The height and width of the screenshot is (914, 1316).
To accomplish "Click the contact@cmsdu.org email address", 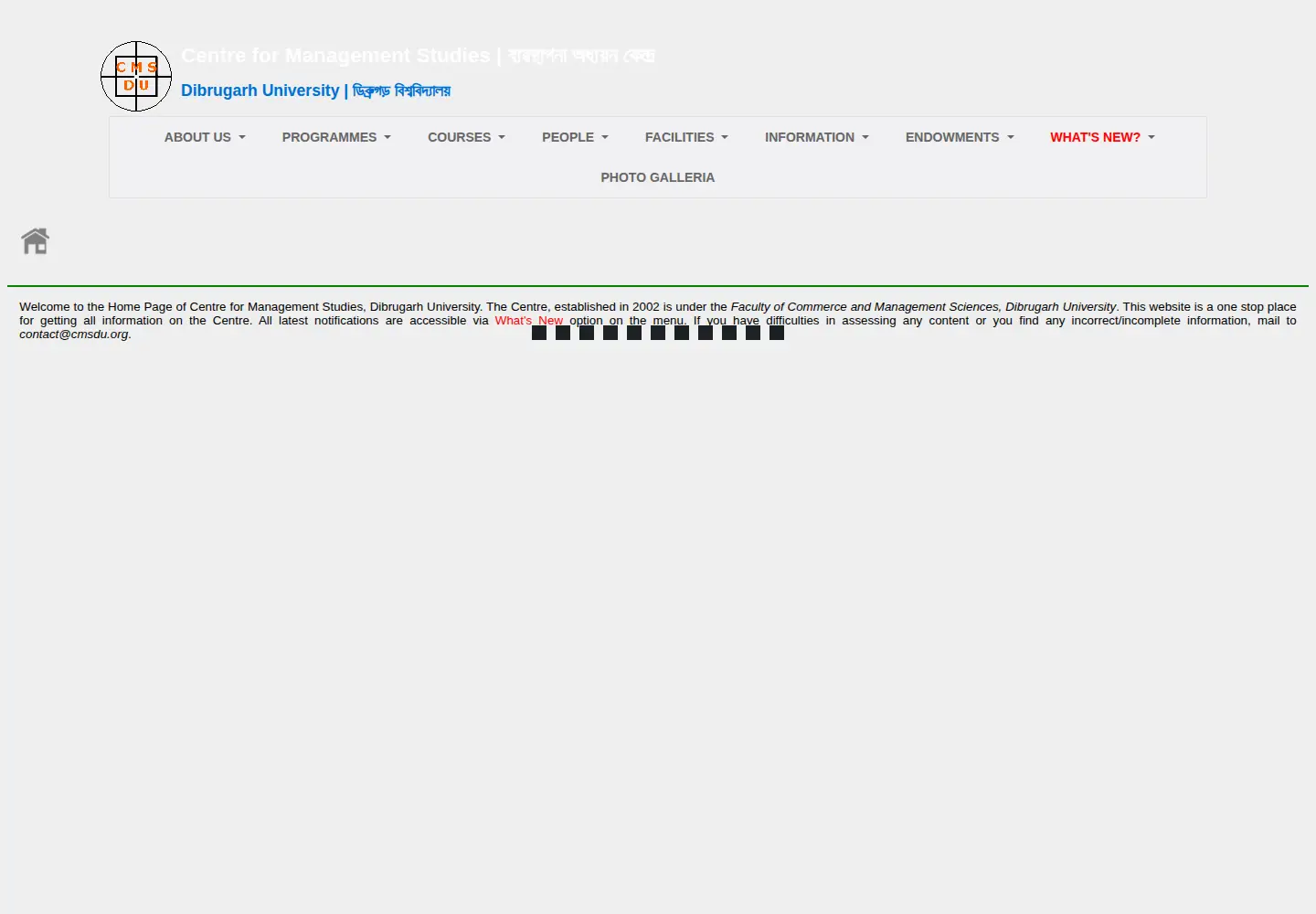I will (x=74, y=335).
